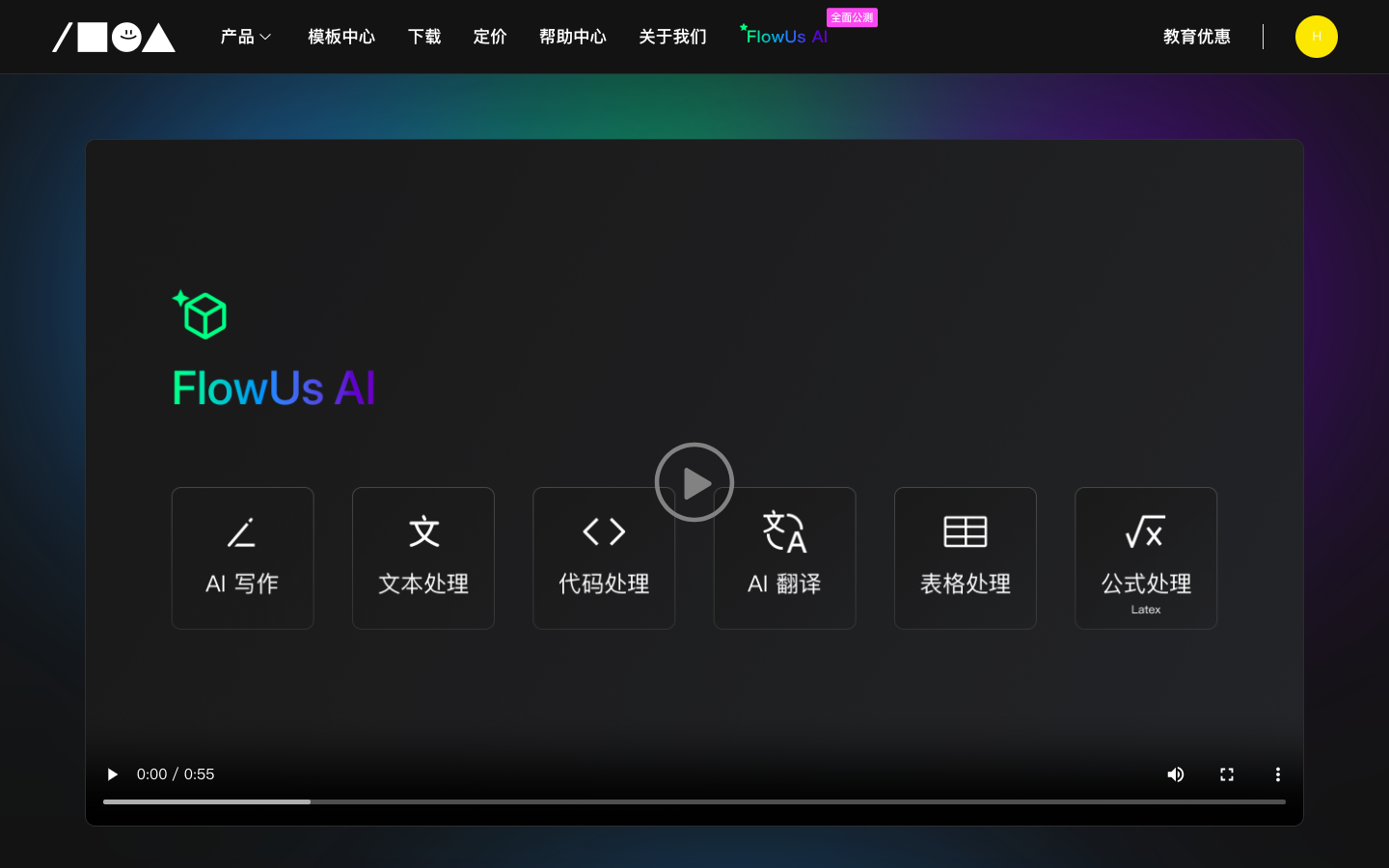Enter fullscreen video mode
This screenshot has width=1389, height=868.
pyautogui.click(x=1227, y=774)
